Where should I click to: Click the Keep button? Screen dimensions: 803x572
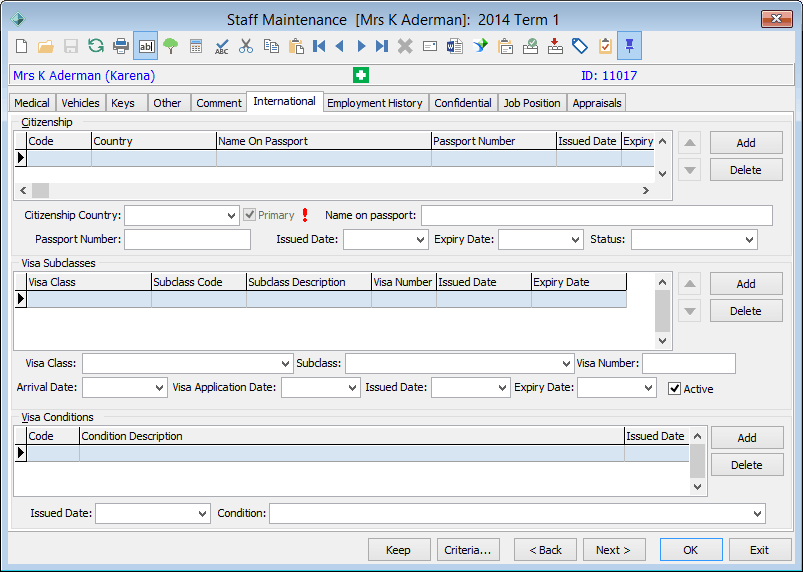(398, 550)
